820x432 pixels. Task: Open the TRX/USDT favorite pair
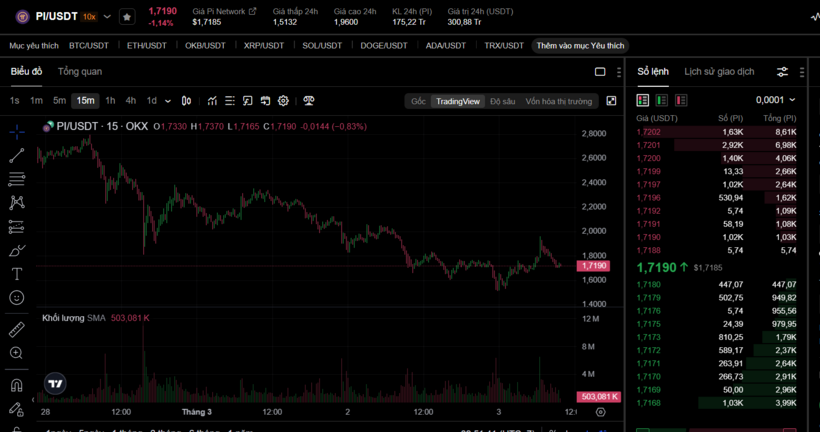point(504,46)
